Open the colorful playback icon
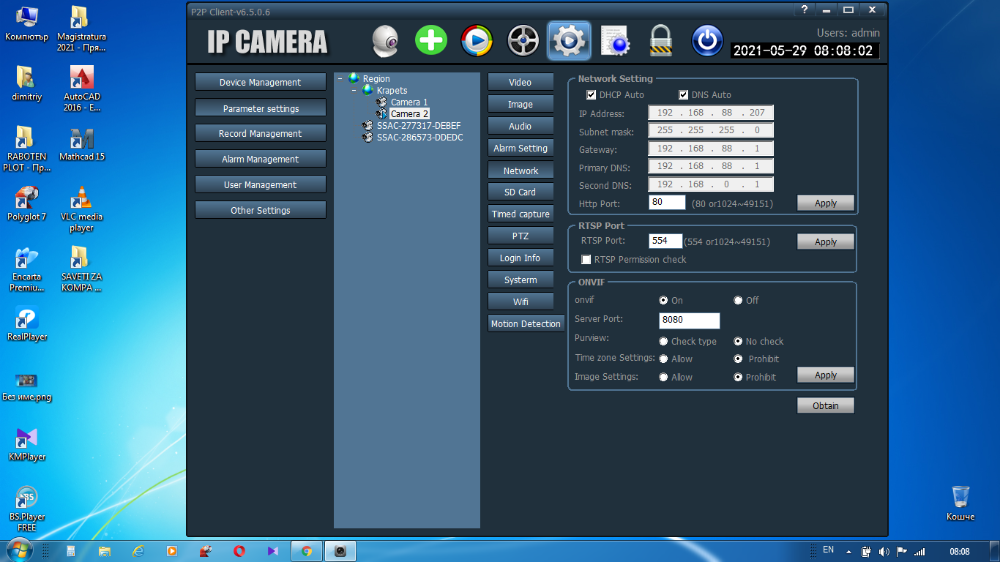 [x=477, y=41]
